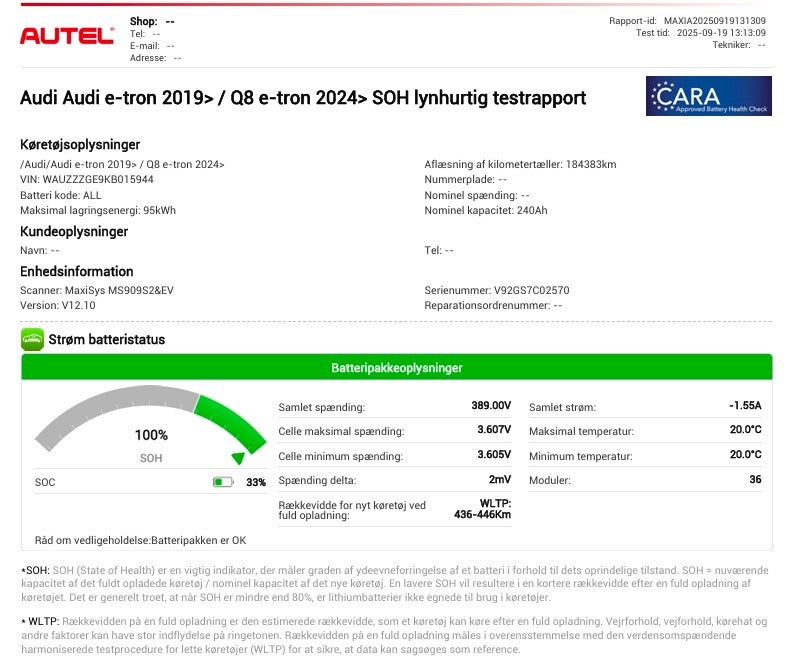Screen dimensions: 793x663
Task: Click the Celle maksimal spænding 3.607V row
Action: 395,431
